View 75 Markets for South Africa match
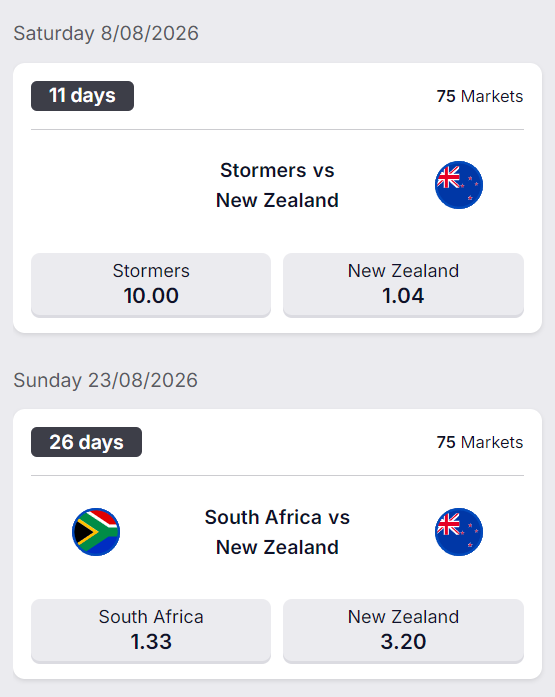Screen dimensions: 555x697 pos(479,442)
